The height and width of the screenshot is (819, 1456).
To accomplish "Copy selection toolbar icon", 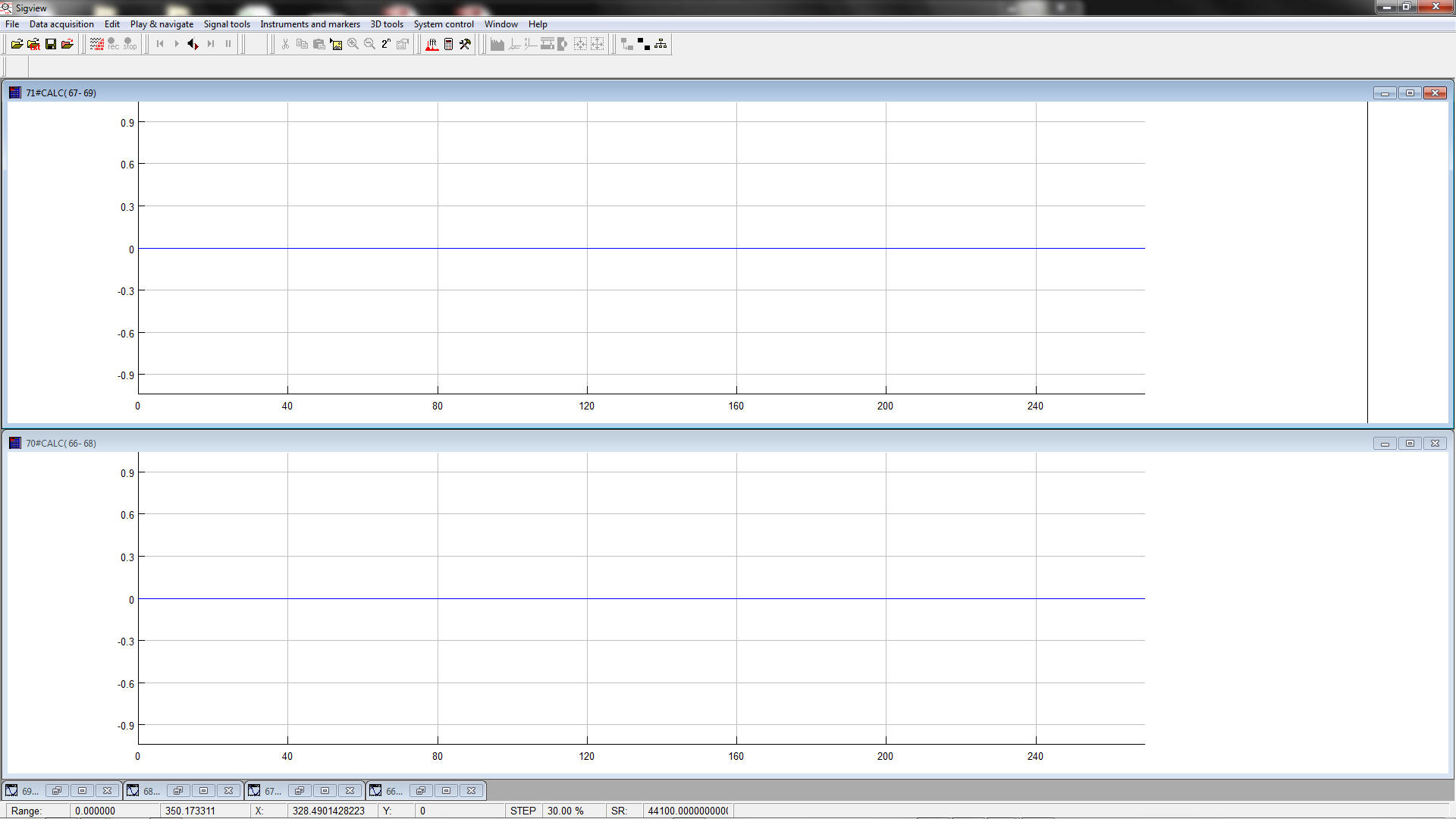I will pos(302,44).
